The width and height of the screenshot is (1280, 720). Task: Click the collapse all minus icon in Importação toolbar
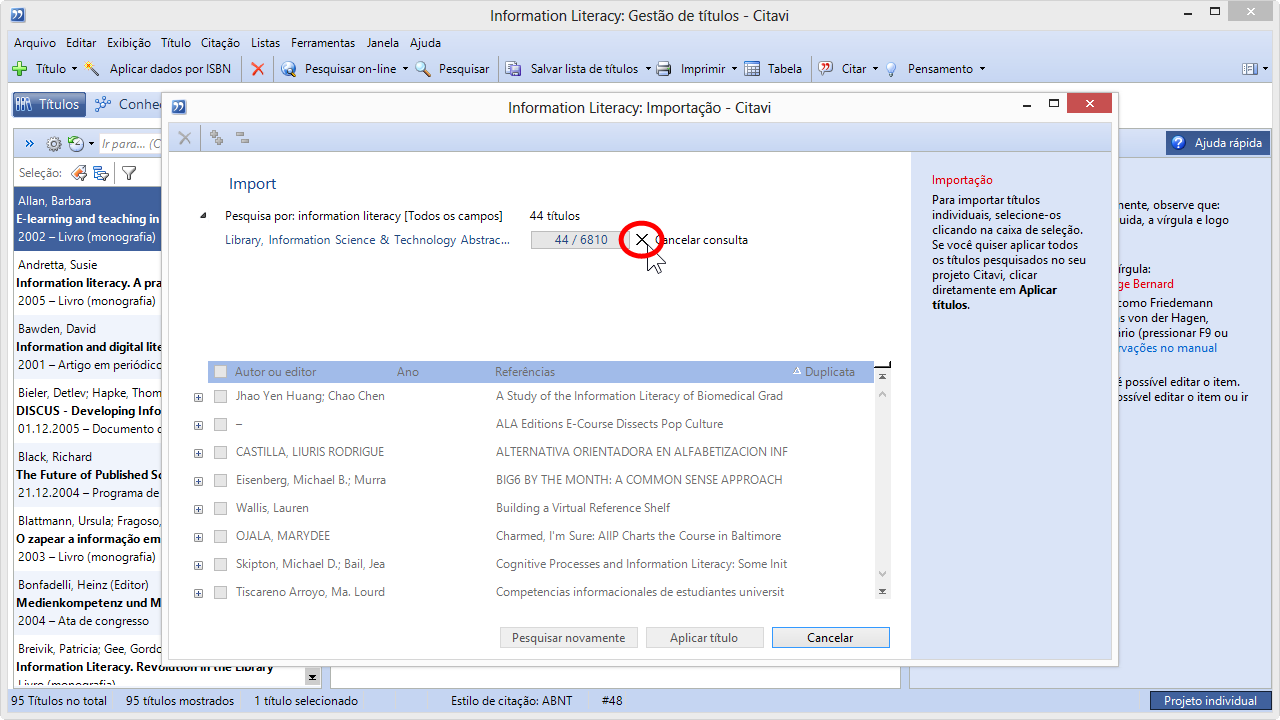pos(242,138)
